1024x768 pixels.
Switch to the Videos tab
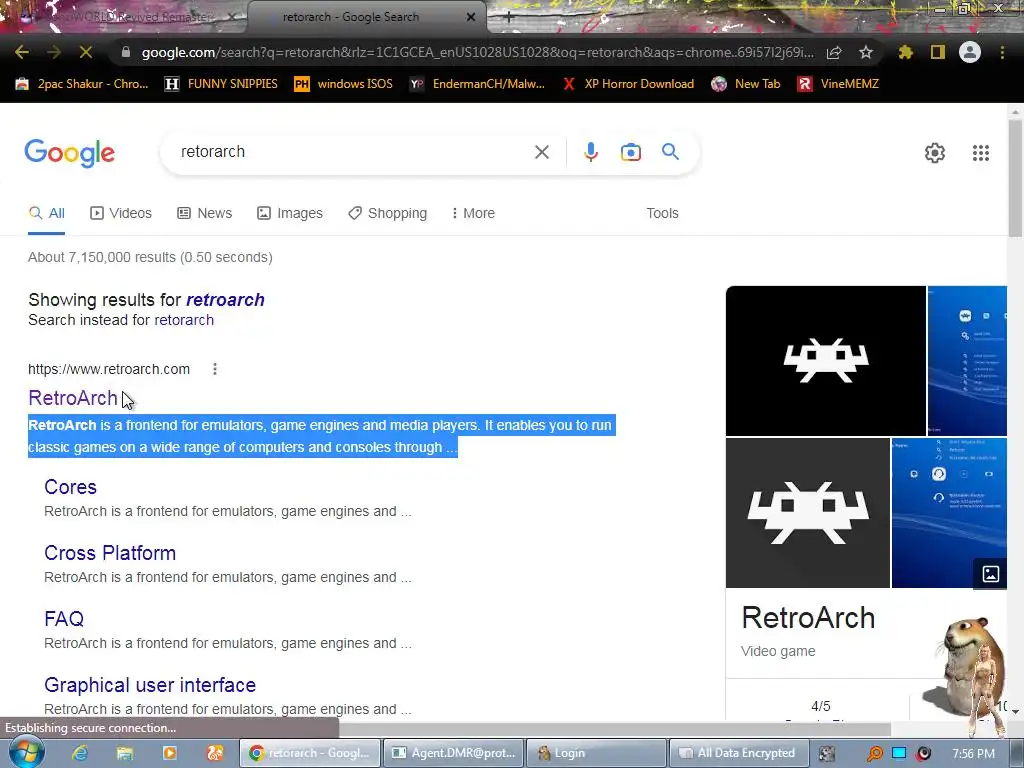121,213
